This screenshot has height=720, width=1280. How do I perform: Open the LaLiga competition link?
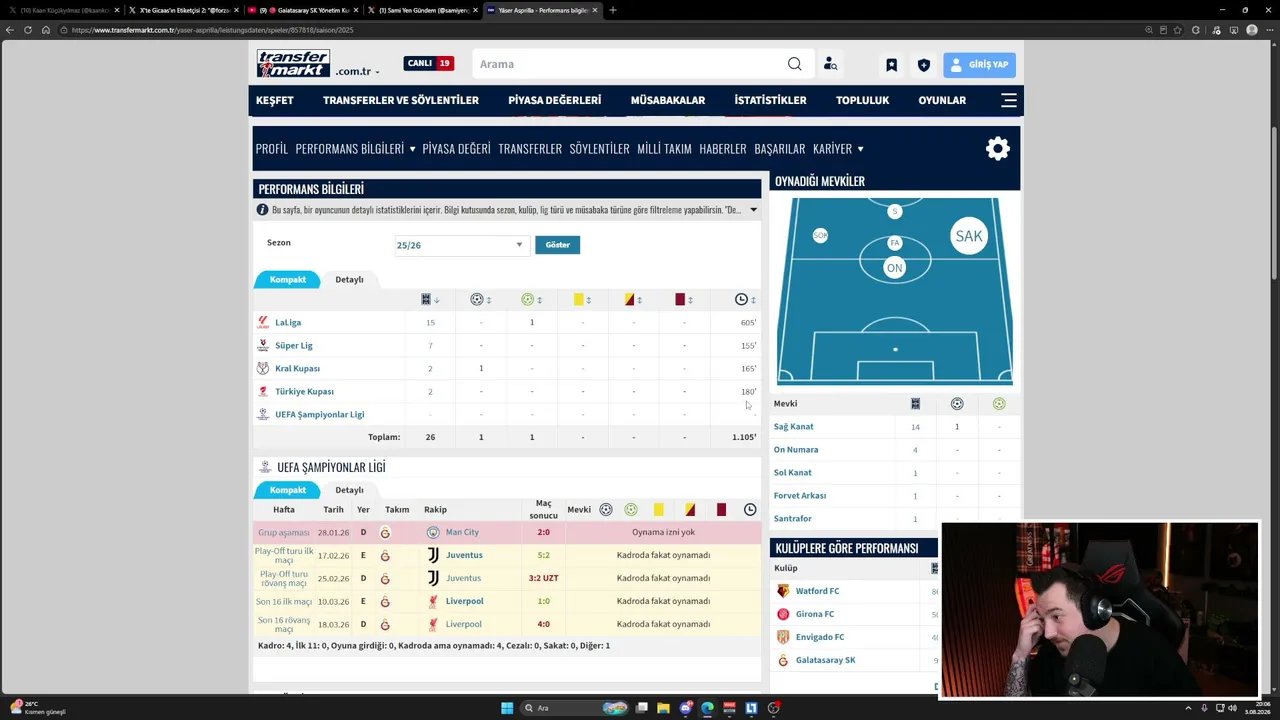[288, 323]
